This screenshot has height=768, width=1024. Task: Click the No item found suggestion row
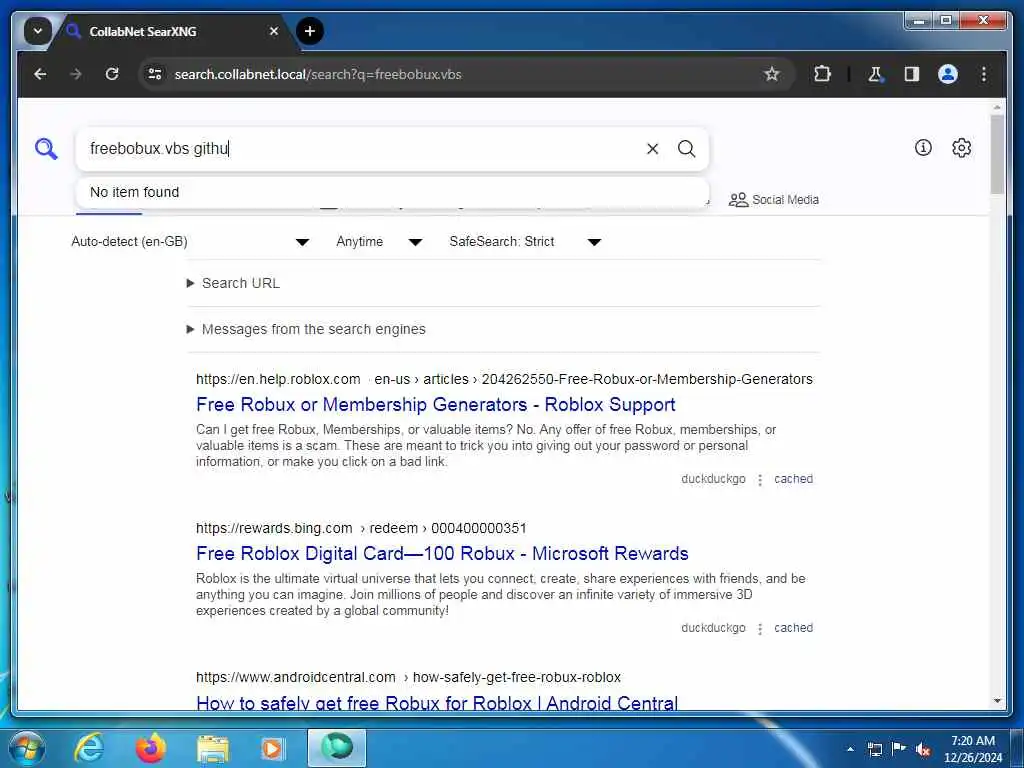click(392, 193)
